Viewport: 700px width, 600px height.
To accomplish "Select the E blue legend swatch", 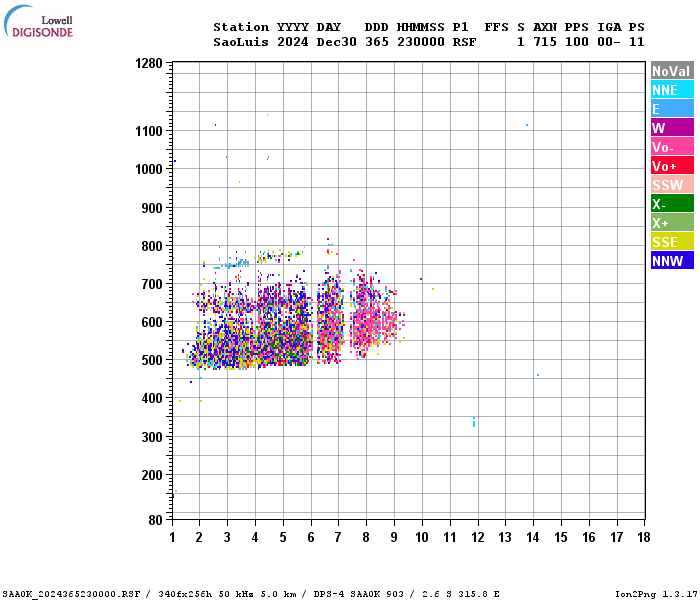I will pos(672,109).
